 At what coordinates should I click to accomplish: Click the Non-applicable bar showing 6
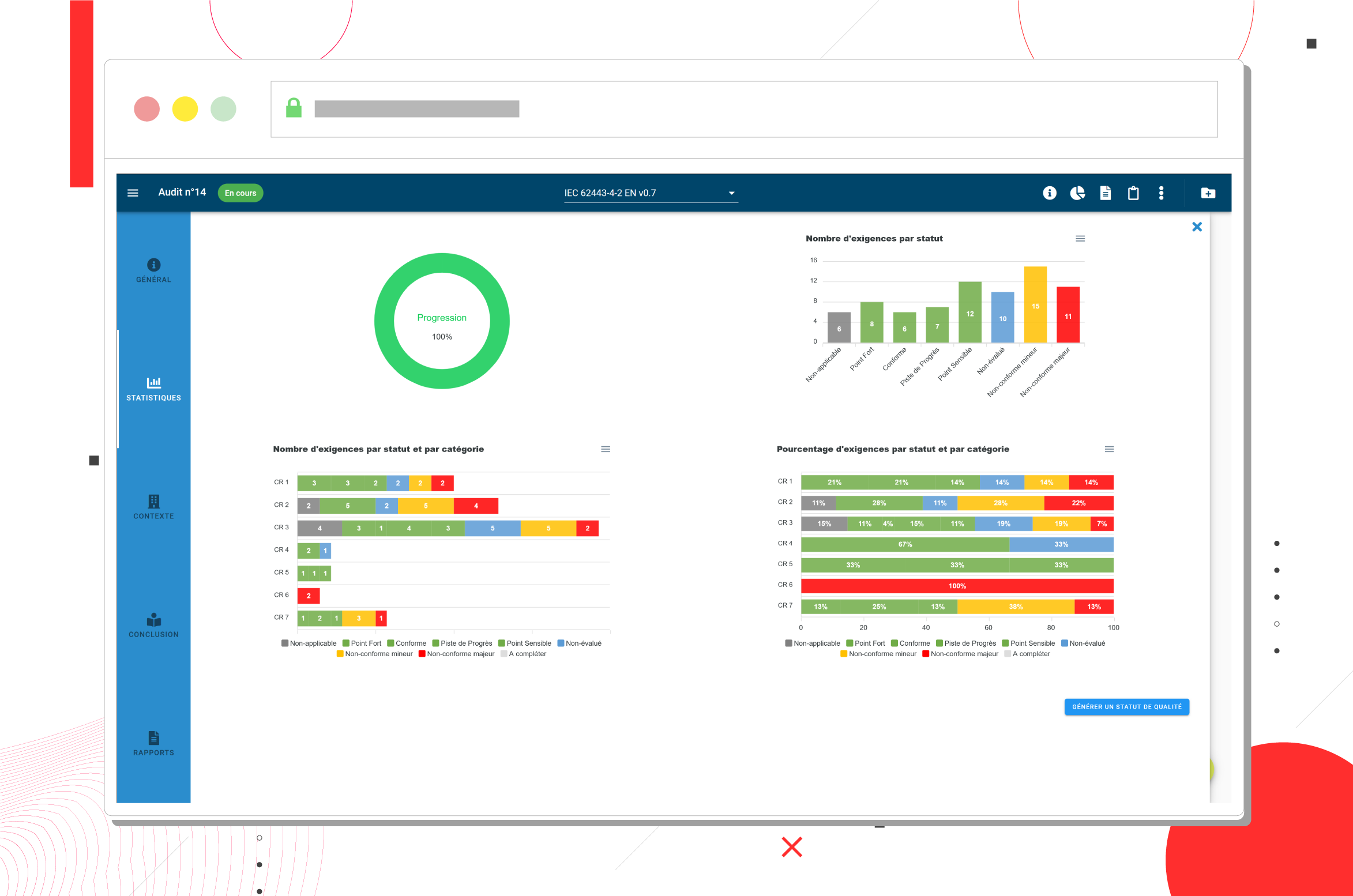click(x=839, y=327)
